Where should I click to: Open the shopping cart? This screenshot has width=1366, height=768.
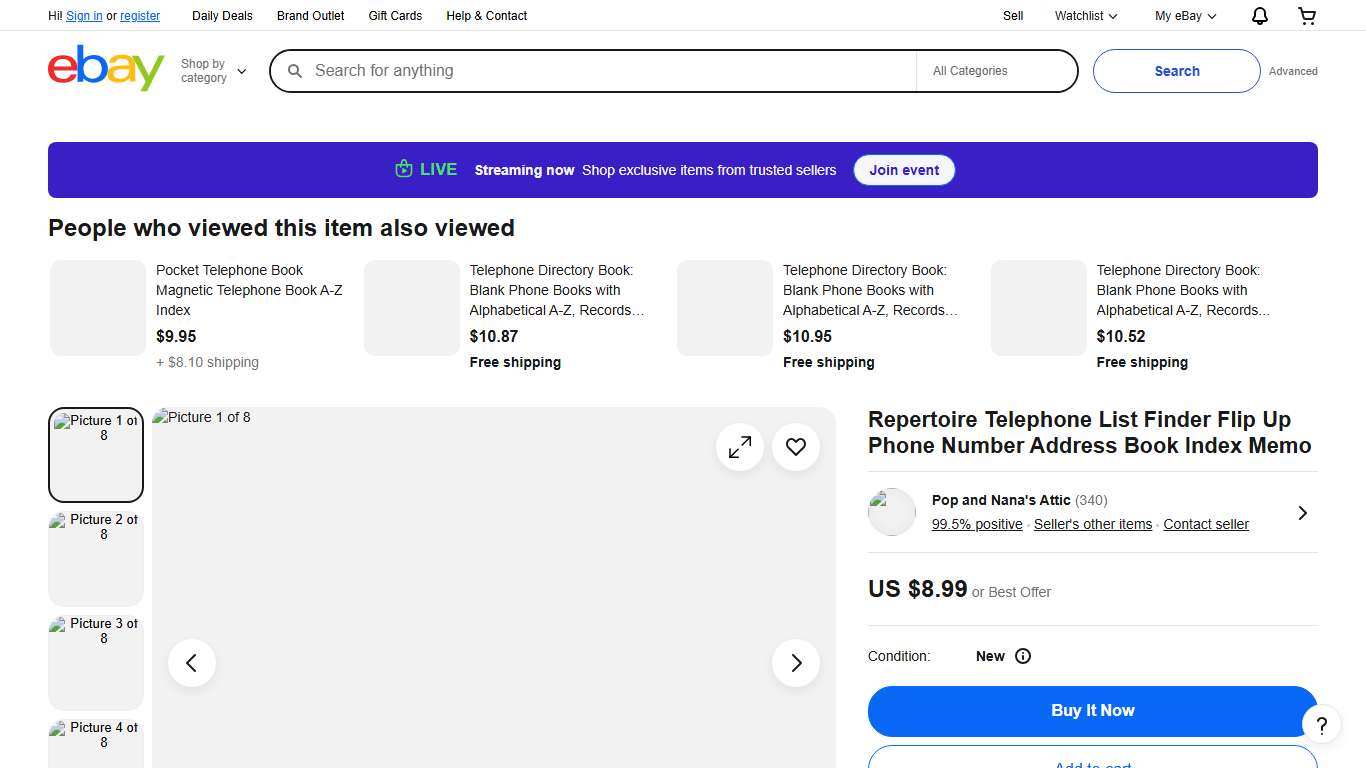pos(1306,16)
